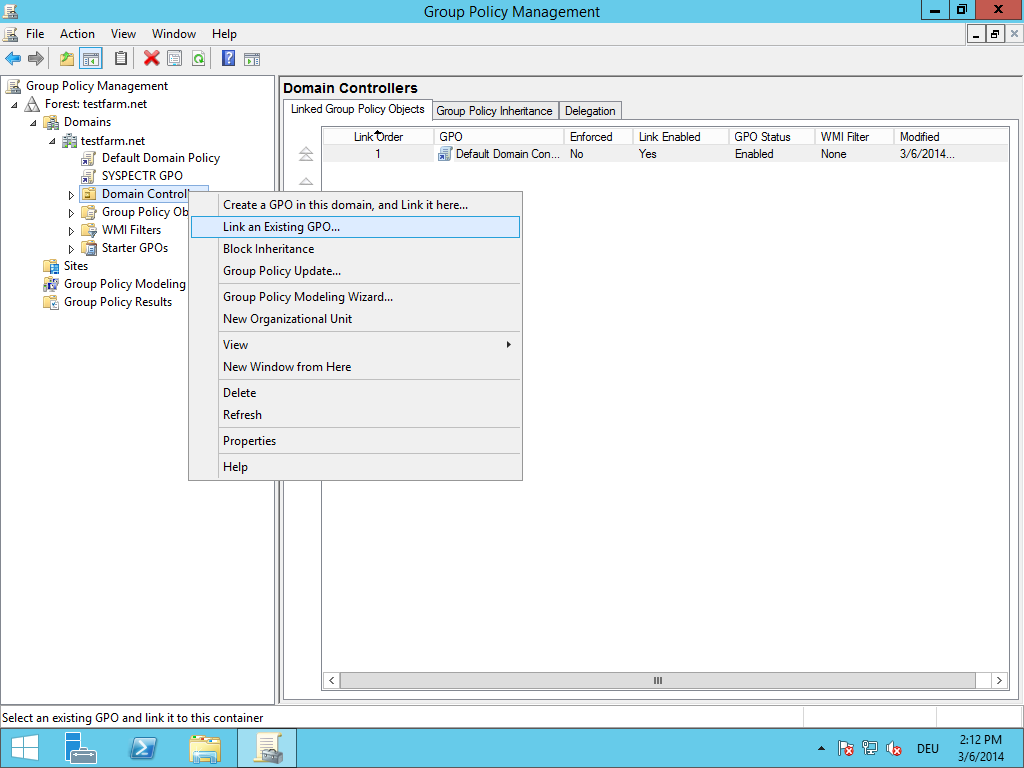This screenshot has height=768, width=1024.
Task: Click the Domains folder icon in the tree
Action: coord(51,122)
